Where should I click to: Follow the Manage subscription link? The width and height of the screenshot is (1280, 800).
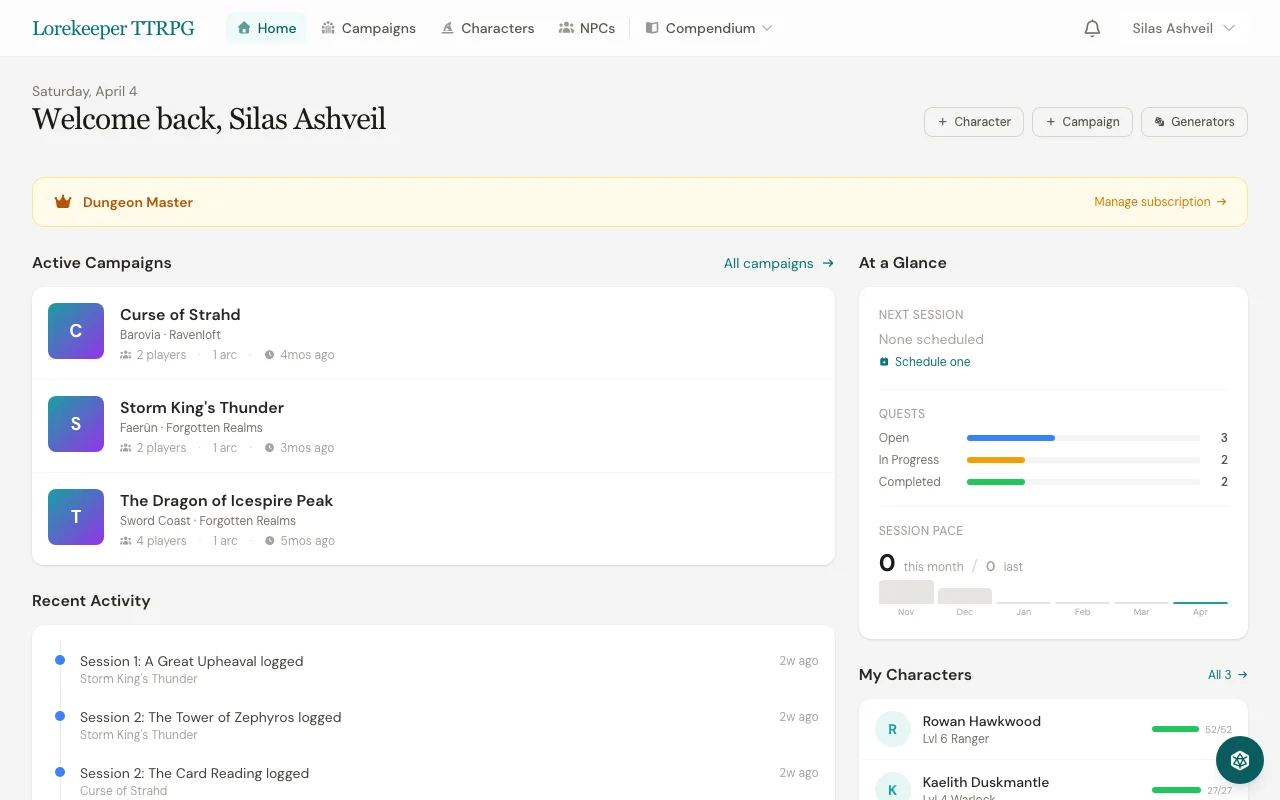point(1159,202)
